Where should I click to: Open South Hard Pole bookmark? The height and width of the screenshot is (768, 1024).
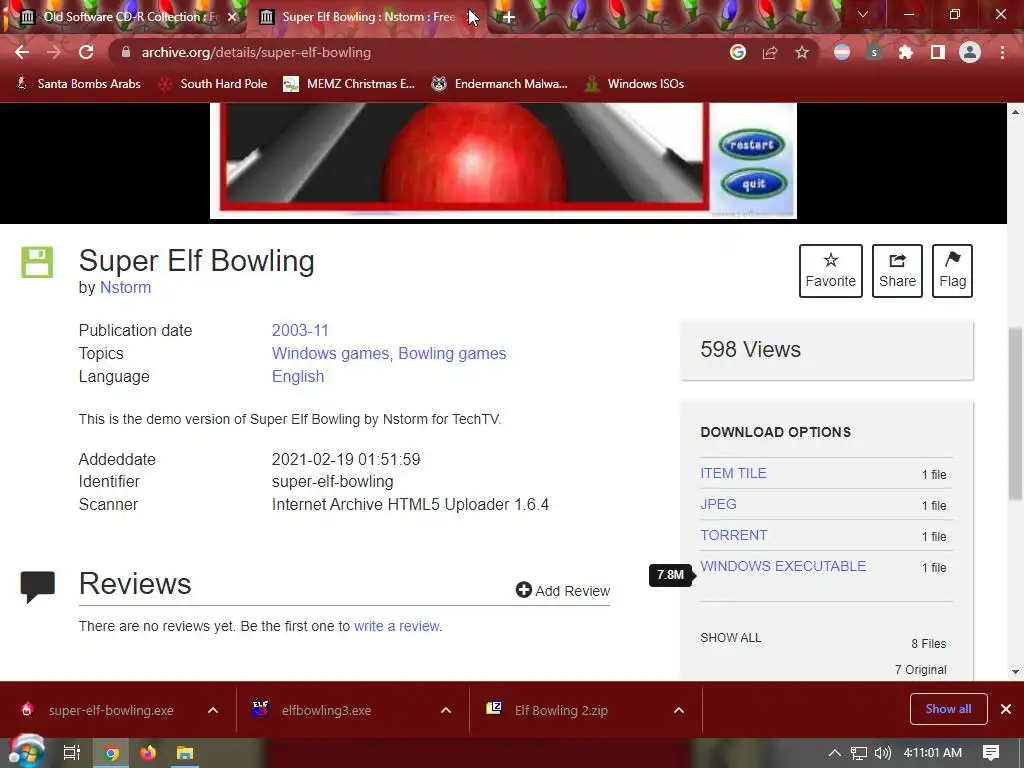click(214, 84)
